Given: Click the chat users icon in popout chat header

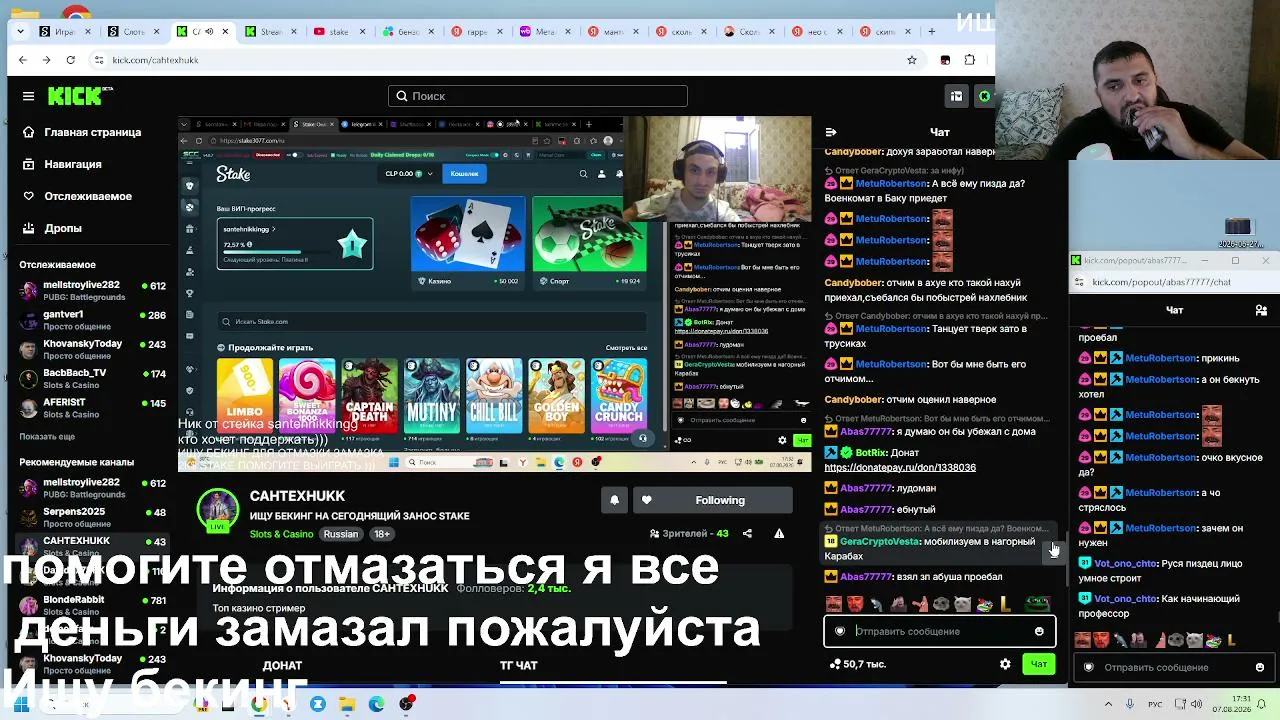Looking at the screenshot, I should pos(1261,310).
